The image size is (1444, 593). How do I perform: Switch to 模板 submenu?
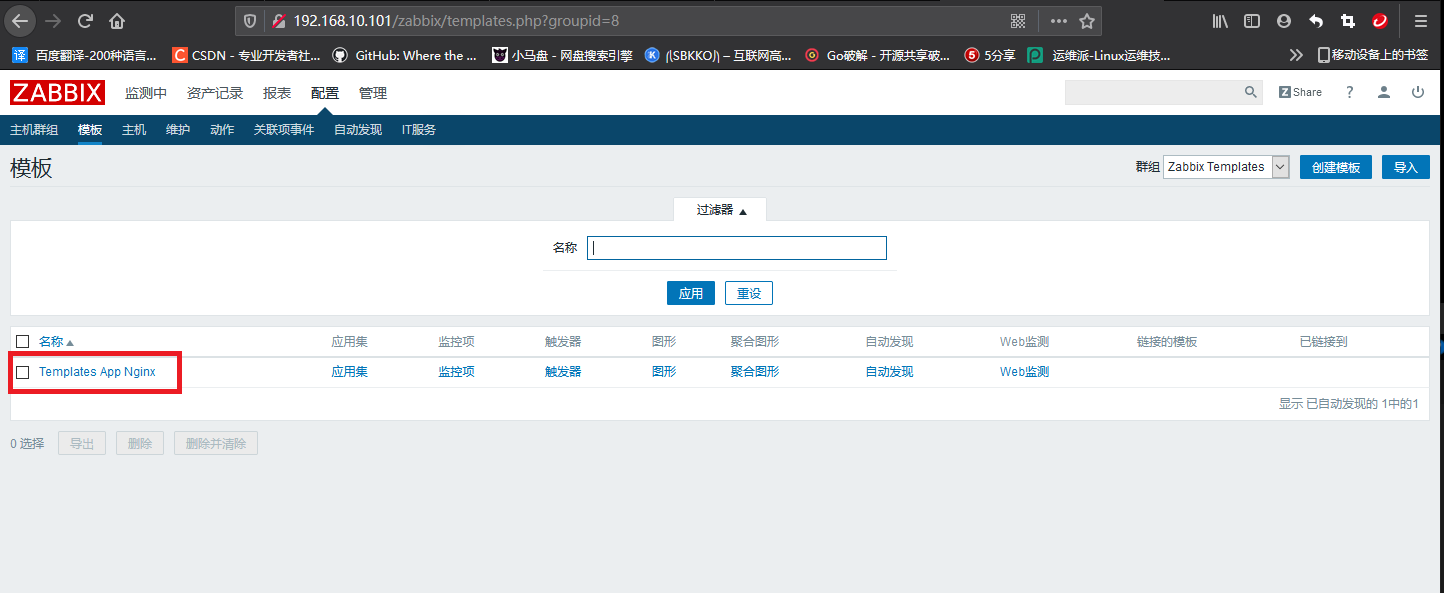[x=90, y=130]
